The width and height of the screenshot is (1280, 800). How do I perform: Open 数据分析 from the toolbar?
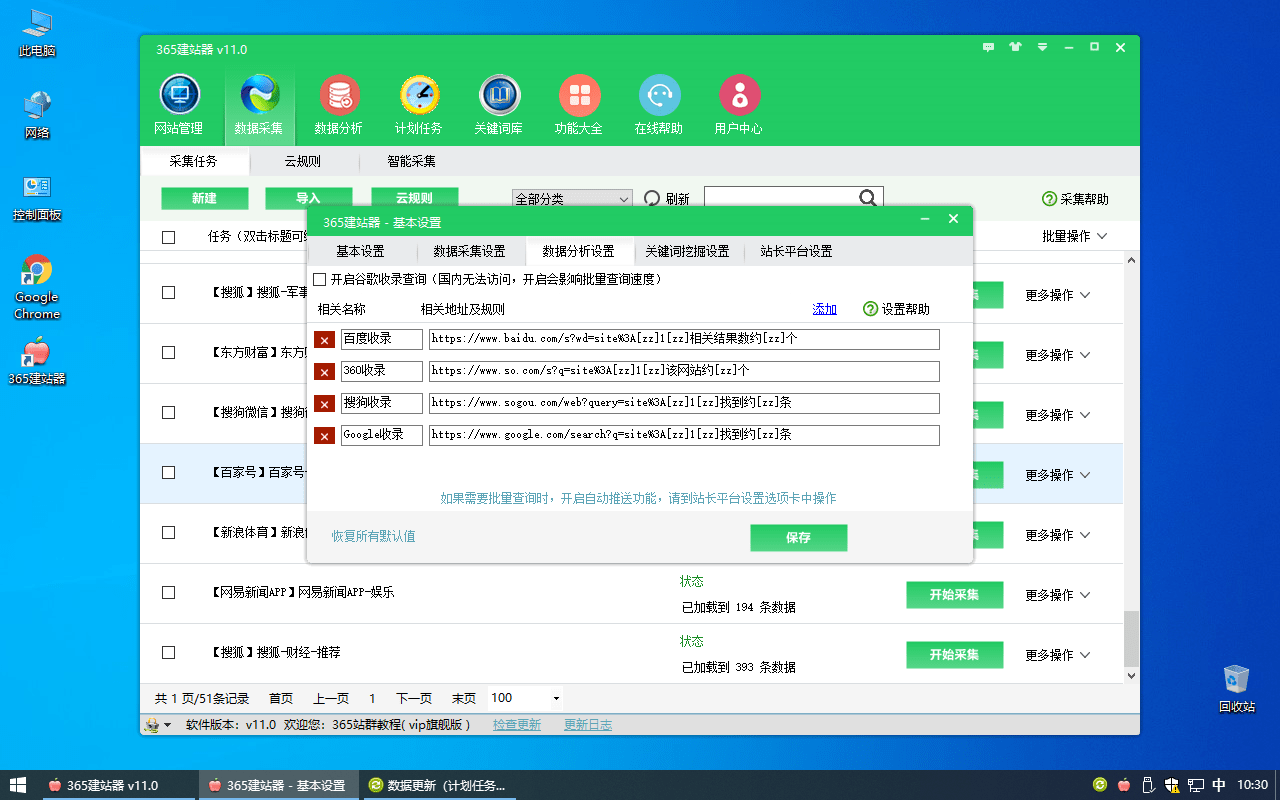click(x=339, y=105)
